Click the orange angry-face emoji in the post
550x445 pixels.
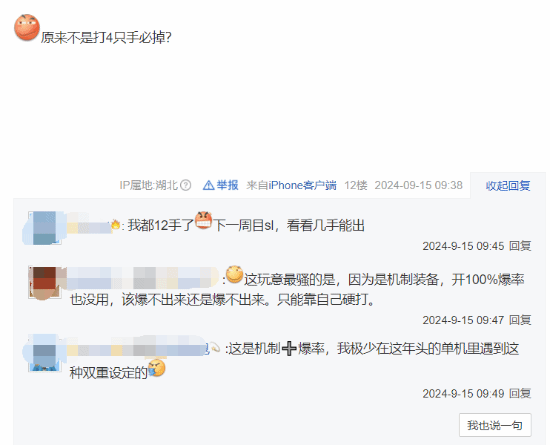click(x=27, y=27)
